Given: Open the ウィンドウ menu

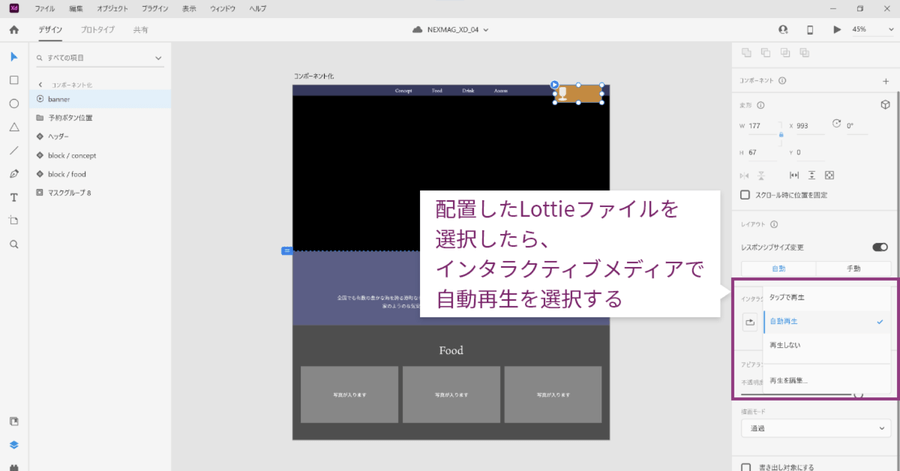Looking at the screenshot, I should tap(223, 9).
